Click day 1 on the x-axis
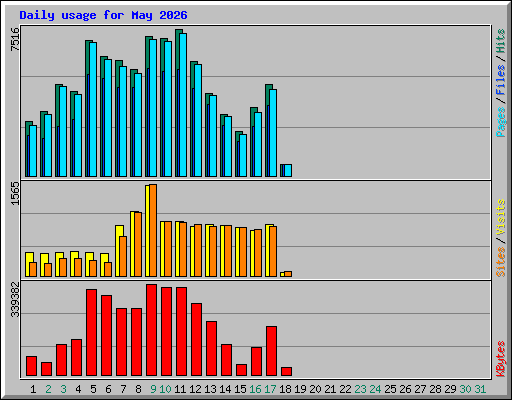The width and height of the screenshot is (512, 400). pos(33,389)
